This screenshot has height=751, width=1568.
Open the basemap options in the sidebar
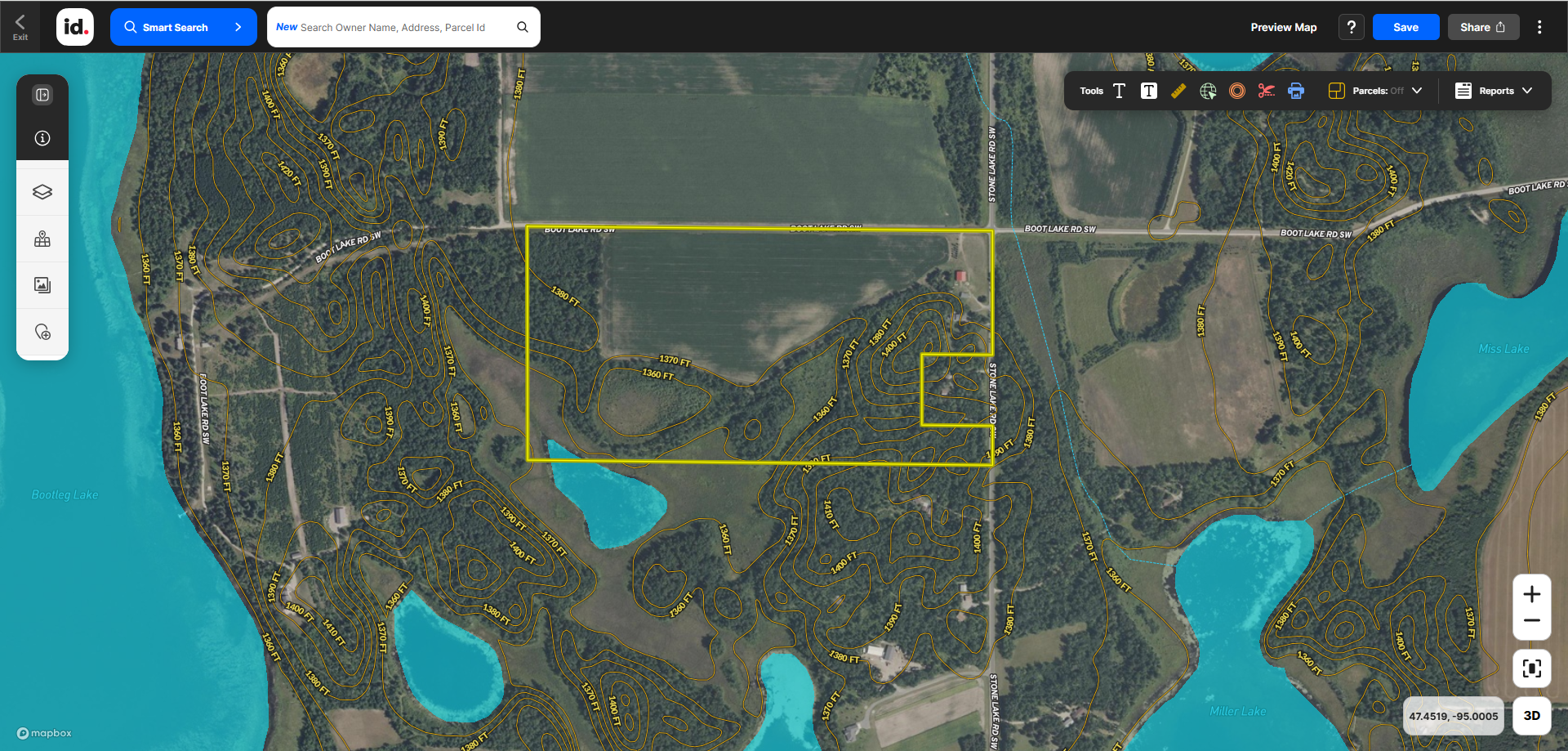42,239
